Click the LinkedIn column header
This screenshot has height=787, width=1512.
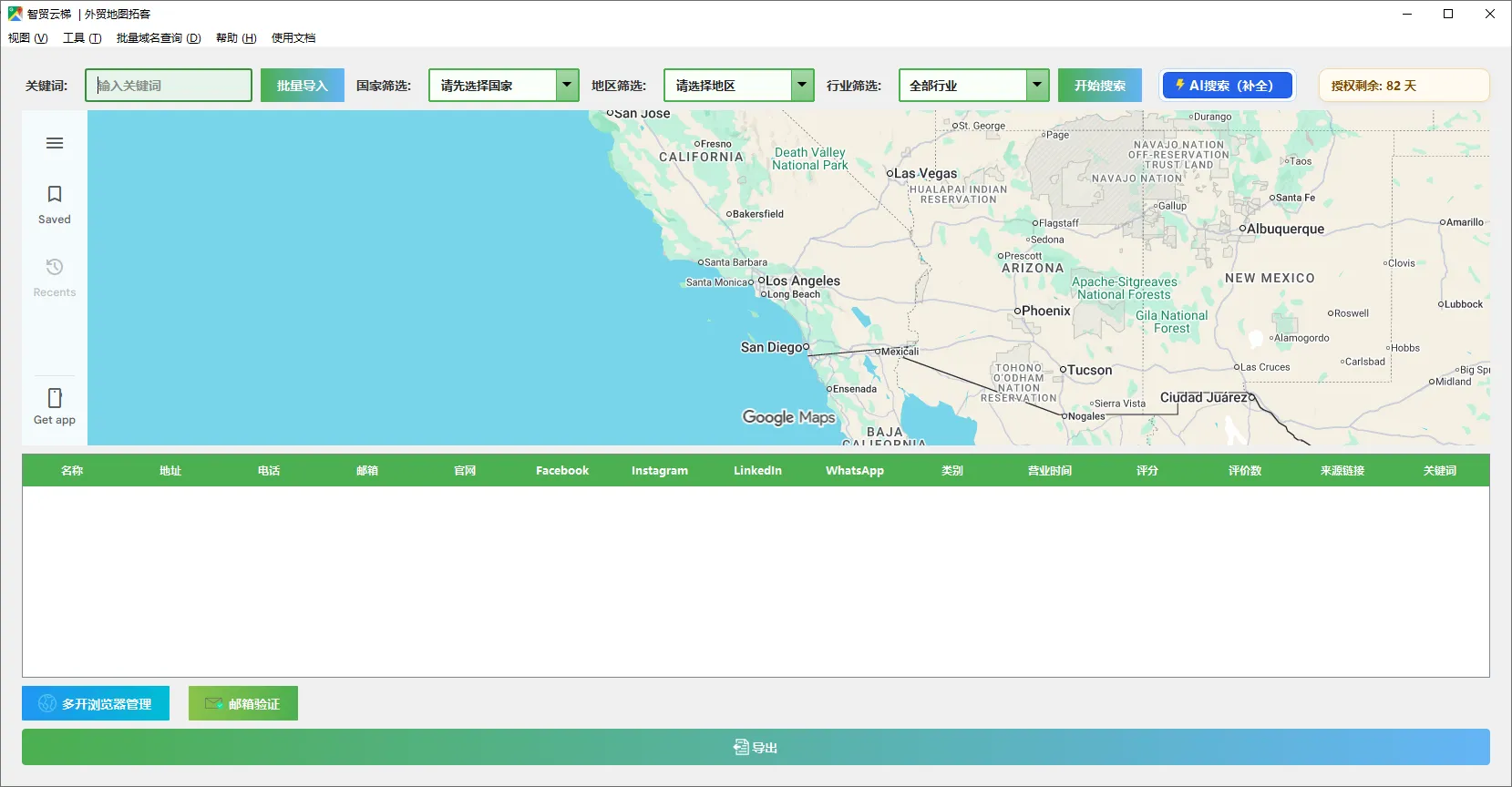[x=757, y=470]
